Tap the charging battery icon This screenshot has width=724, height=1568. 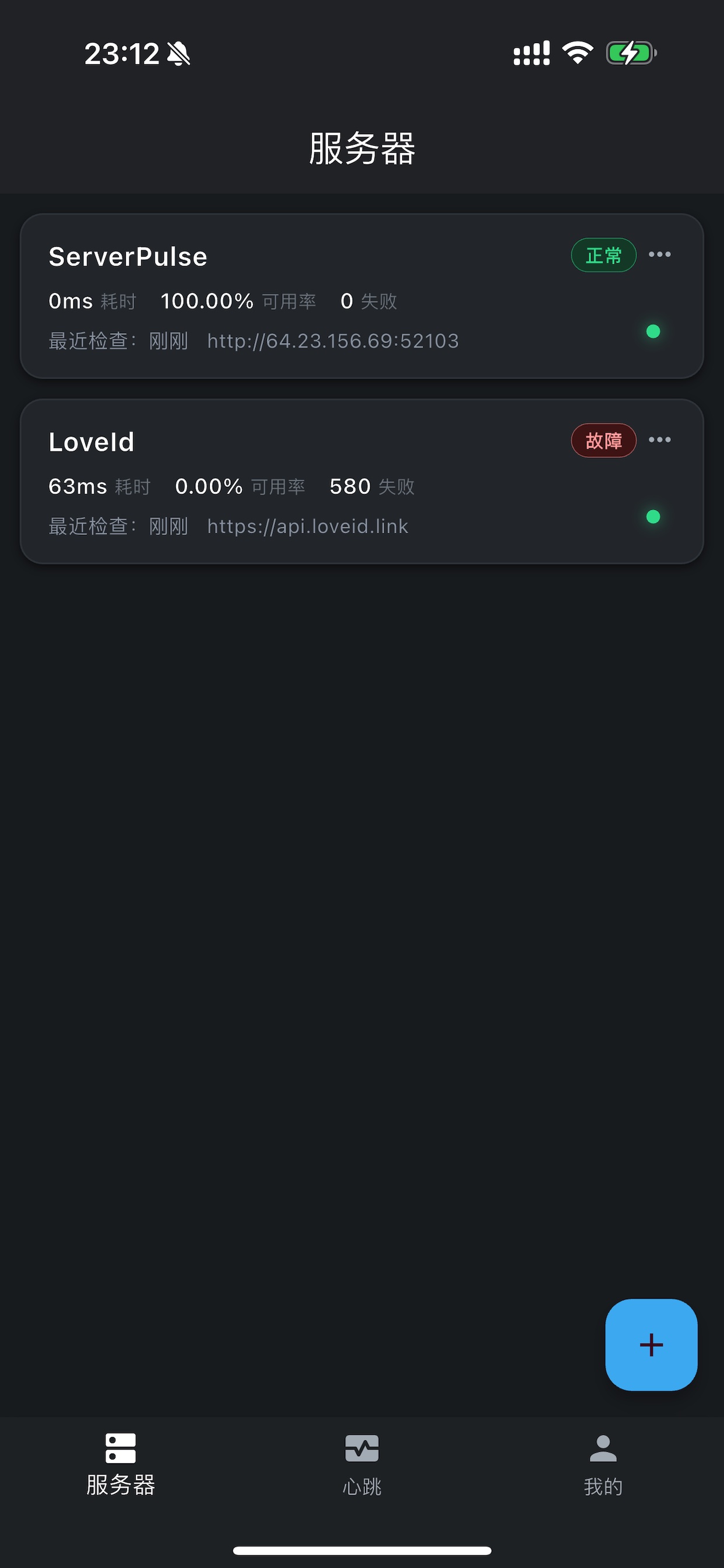(631, 53)
